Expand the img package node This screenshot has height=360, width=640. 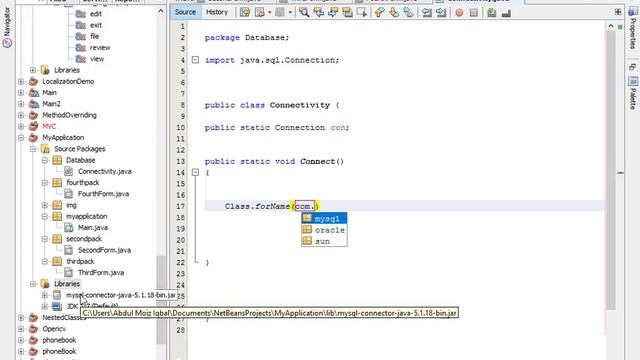(45, 205)
